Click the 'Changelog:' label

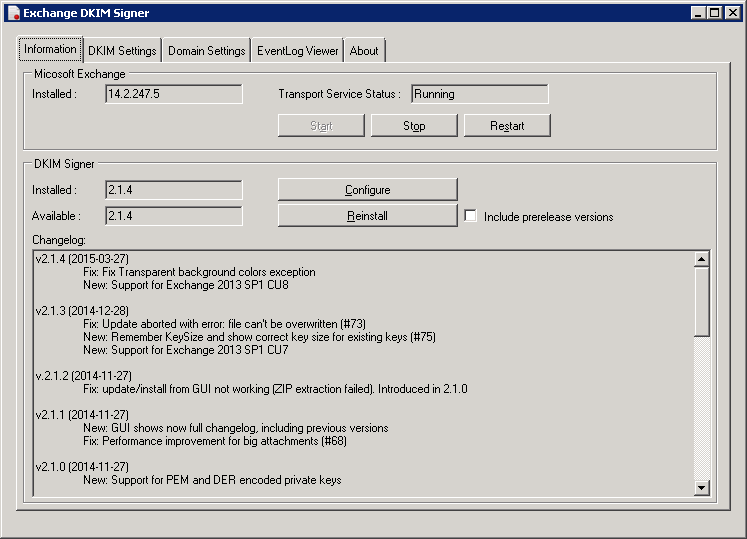point(59,240)
